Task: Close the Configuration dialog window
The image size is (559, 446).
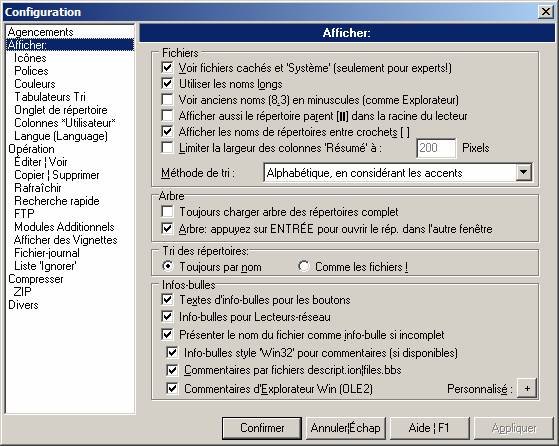Action: point(545,12)
